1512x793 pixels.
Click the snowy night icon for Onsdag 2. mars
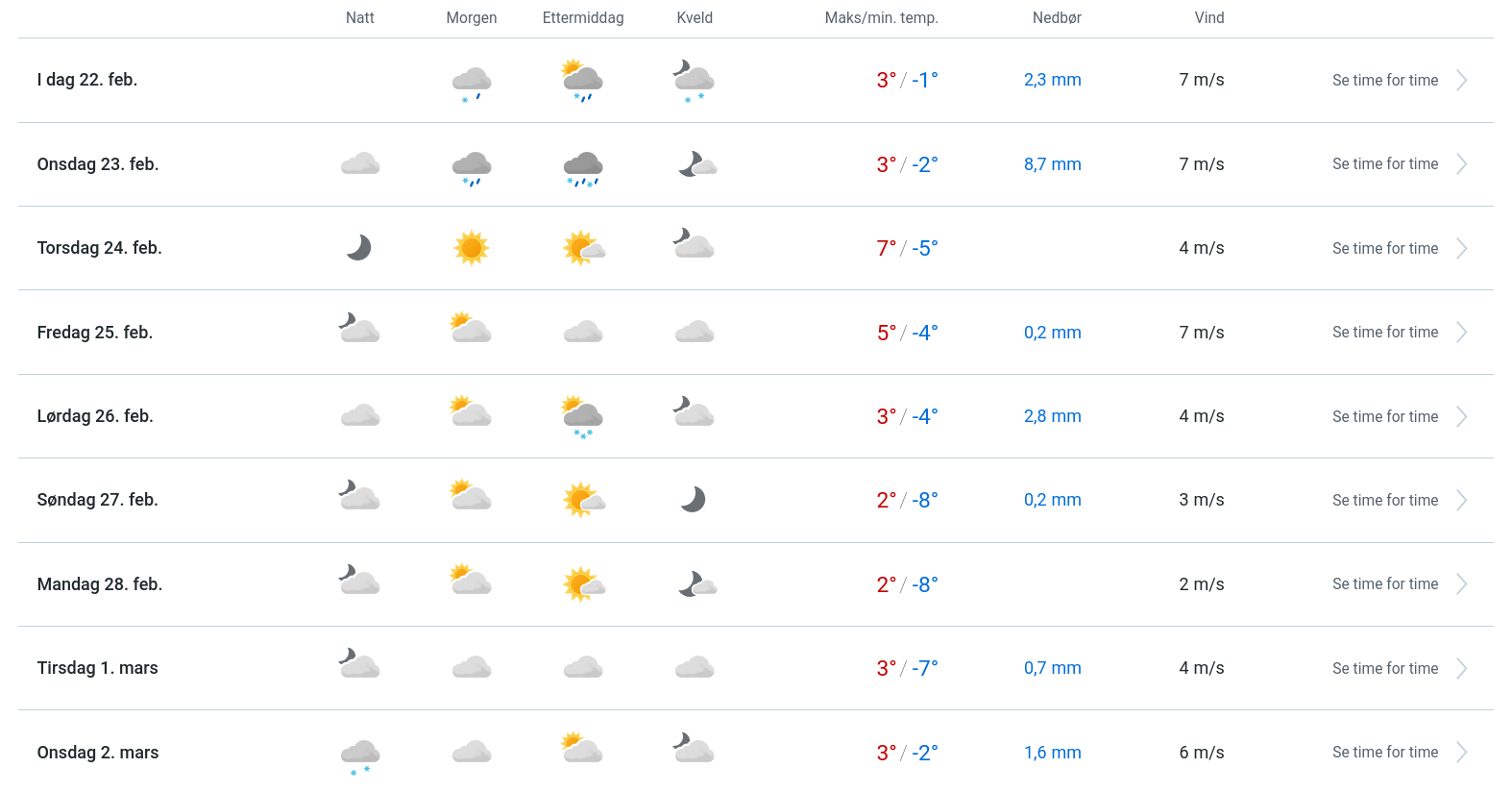pos(360,755)
